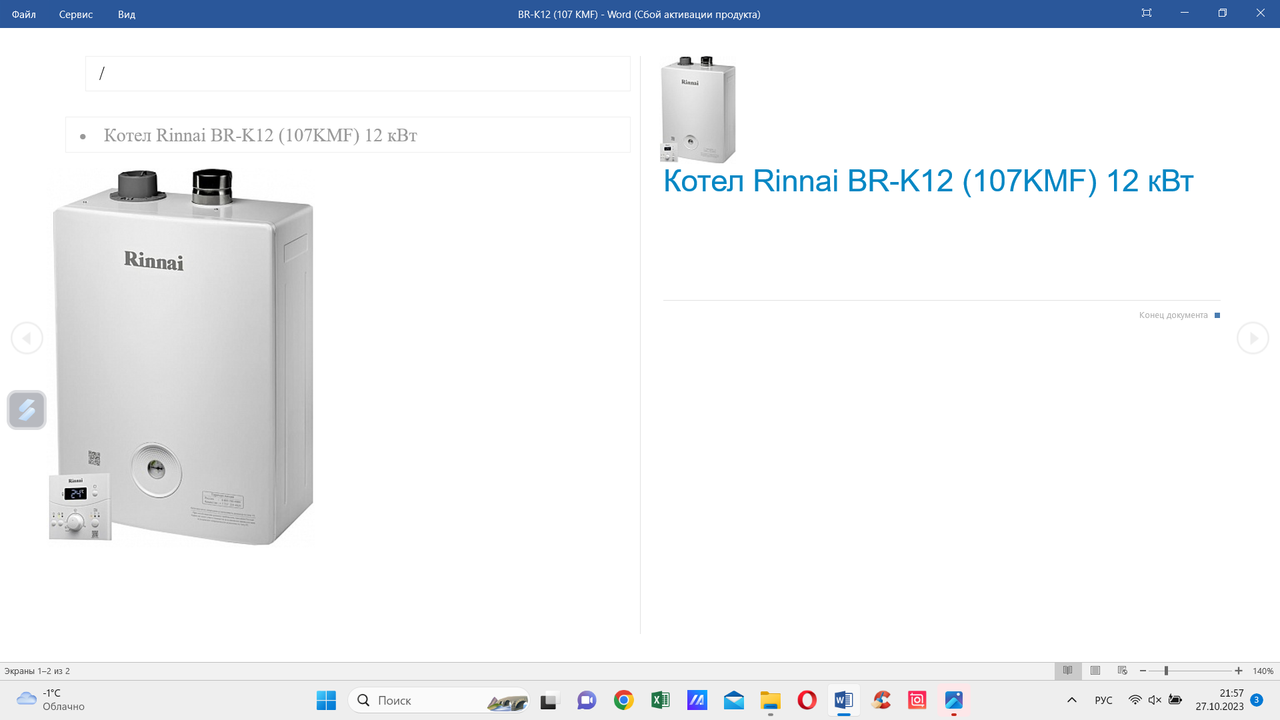Click the zoom slider handle
1280x720 pixels.
pos(1166,671)
